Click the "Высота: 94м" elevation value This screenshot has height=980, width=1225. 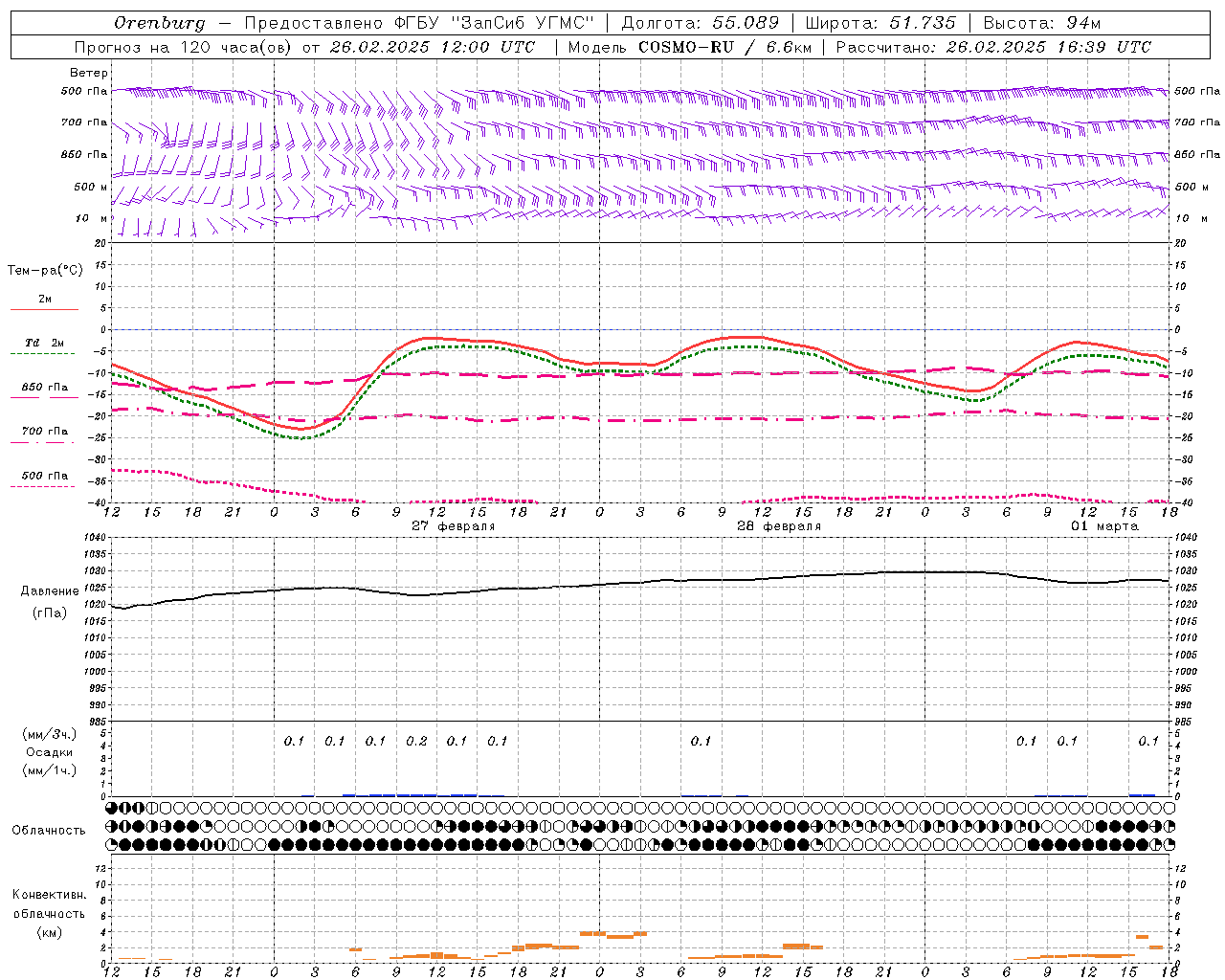coord(1042,23)
